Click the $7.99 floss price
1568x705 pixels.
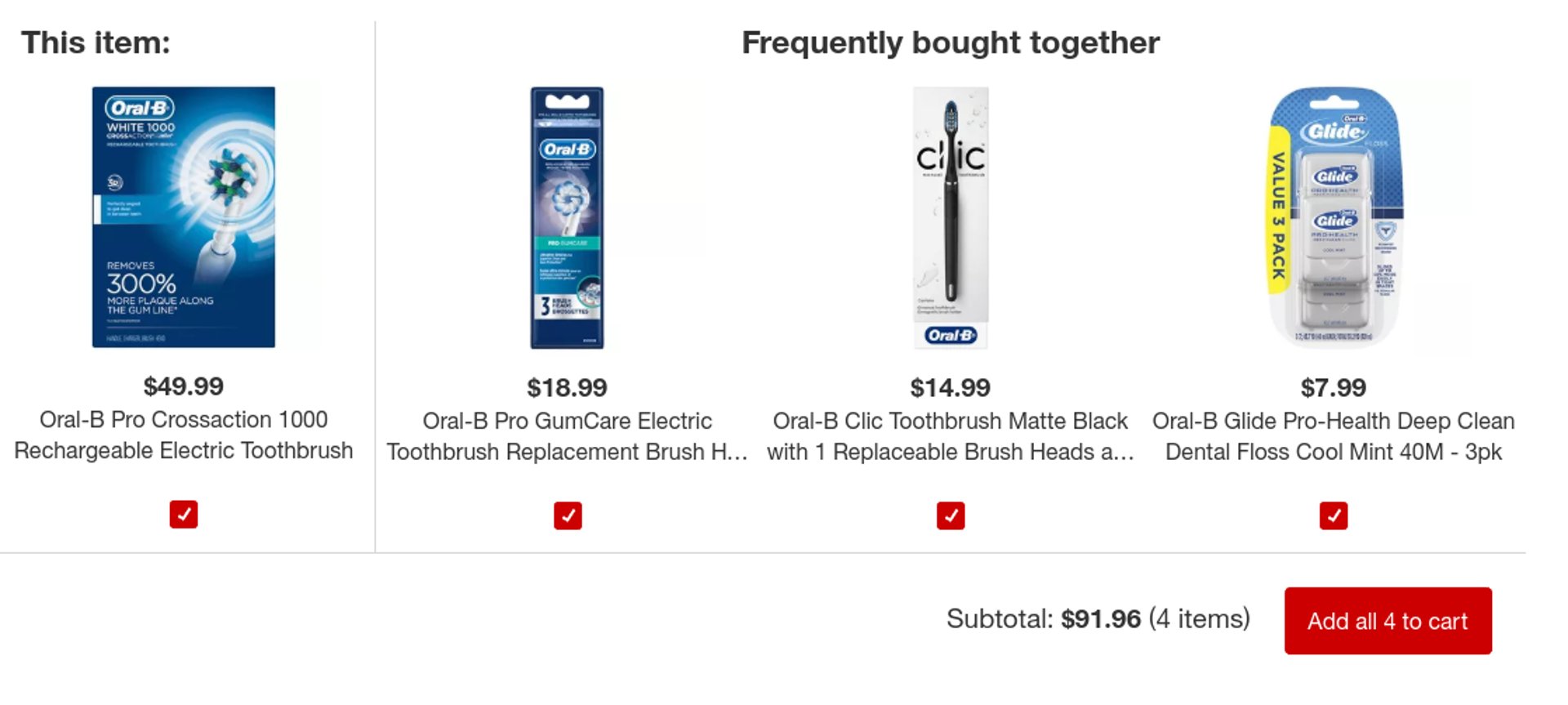pos(1334,388)
